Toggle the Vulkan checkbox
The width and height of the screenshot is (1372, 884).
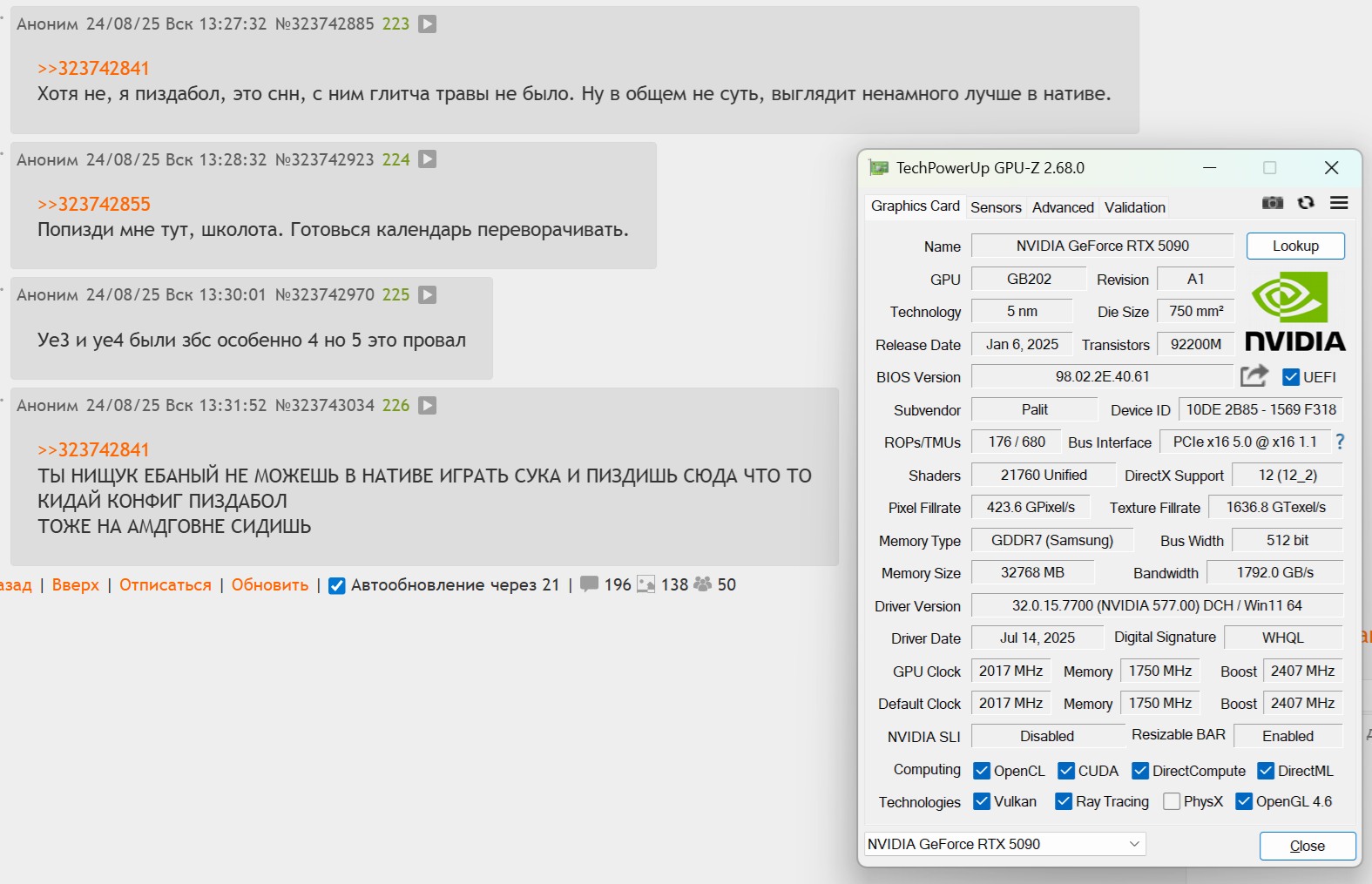pyautogui.click(x=982, y=801)
